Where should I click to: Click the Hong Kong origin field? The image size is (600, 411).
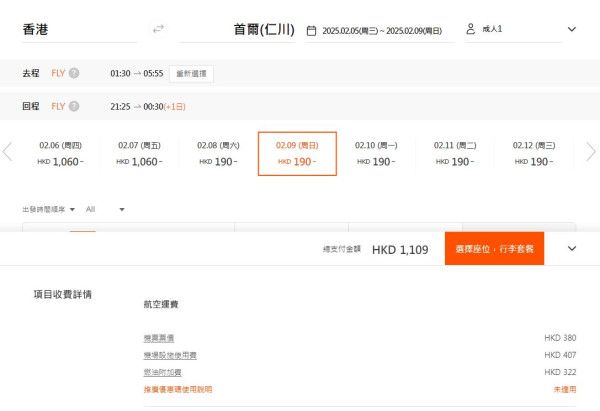click(79, 29)
